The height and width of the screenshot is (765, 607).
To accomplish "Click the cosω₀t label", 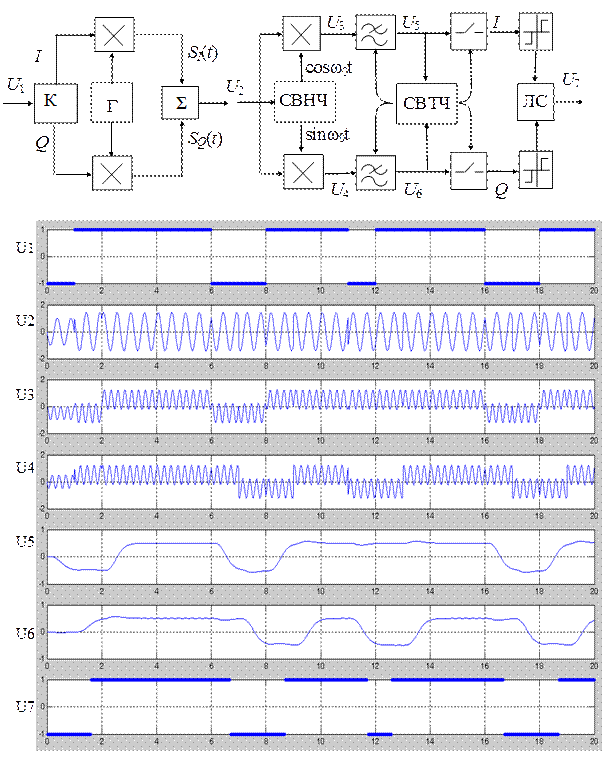I will pyautogui.click(x=328, y=68).
